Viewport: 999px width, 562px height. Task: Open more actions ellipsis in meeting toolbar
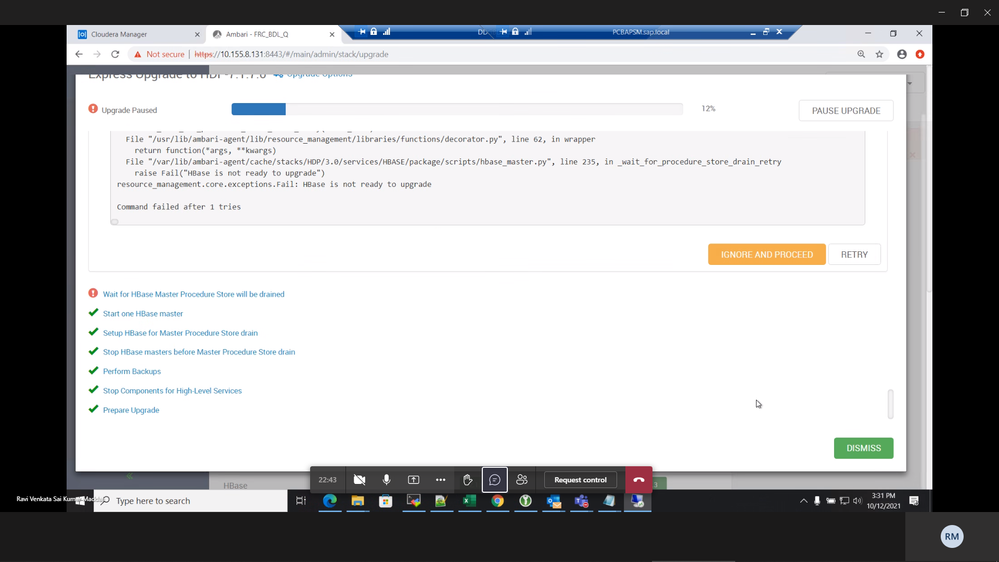440,480
